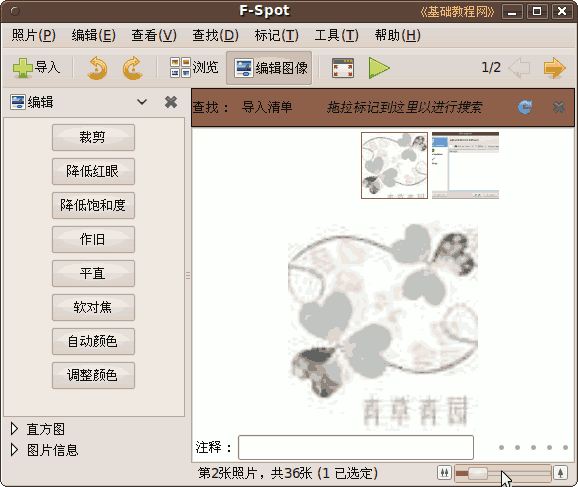Image resolution: width=578 pixels, height=487 pixels.
Task: Set rating using first rating dot
Action: click(x=501, y=448)
